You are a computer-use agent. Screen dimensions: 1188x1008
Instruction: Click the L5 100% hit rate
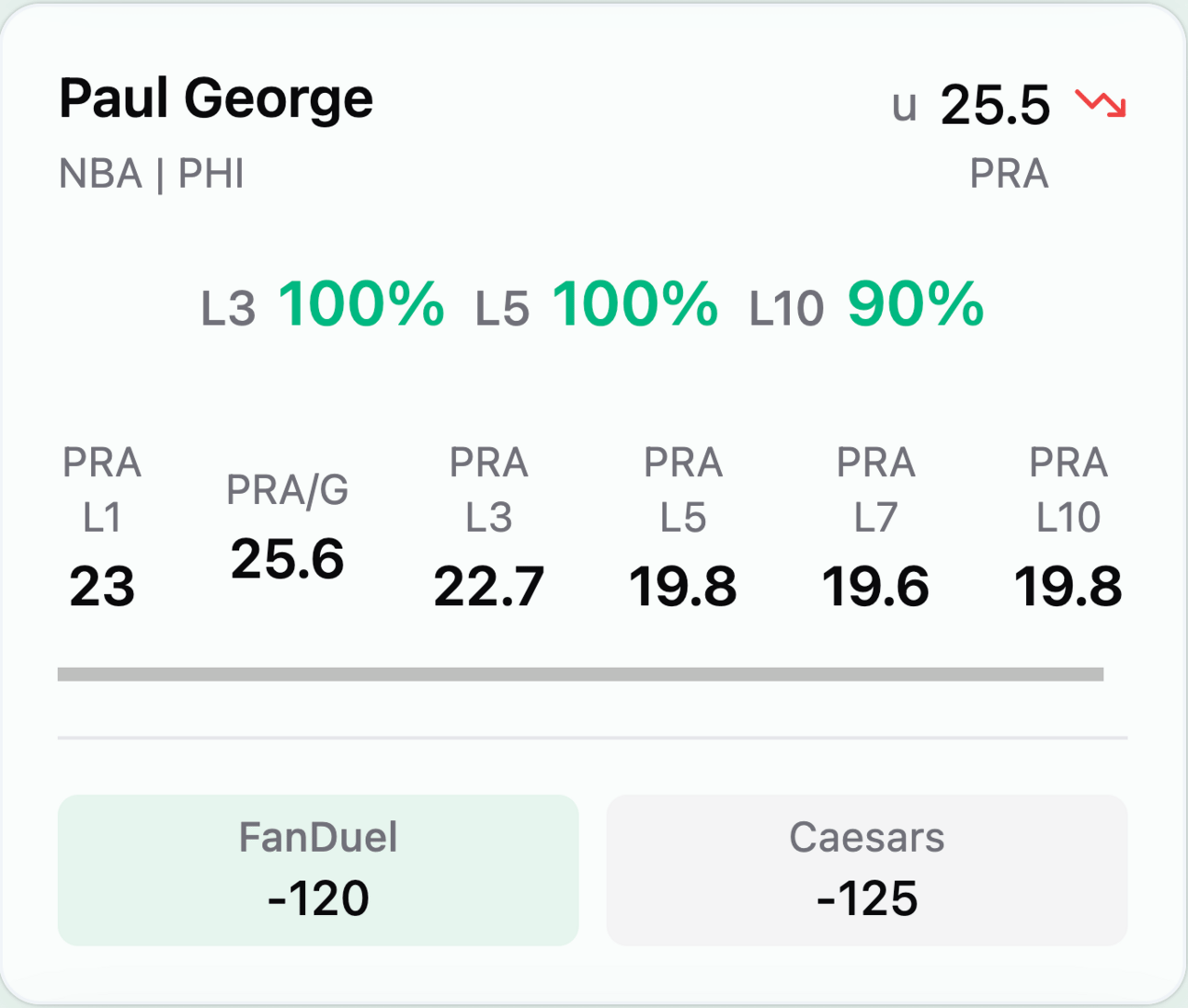click(596, 304)
